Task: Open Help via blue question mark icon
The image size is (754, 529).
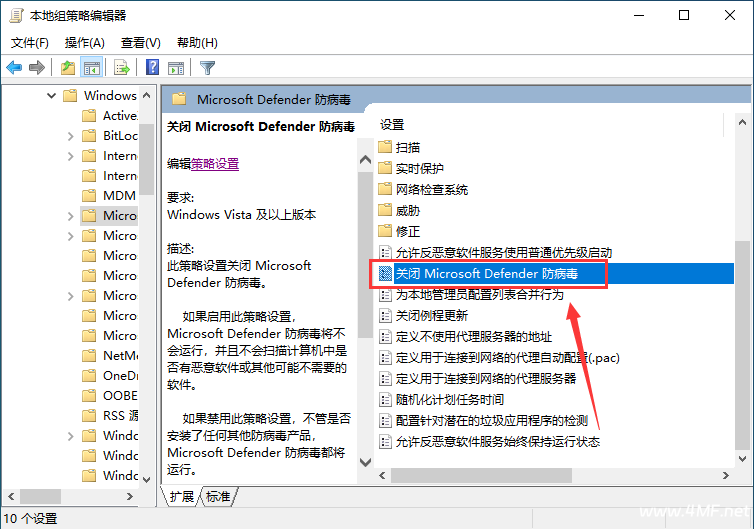Action: click(152, 68)
